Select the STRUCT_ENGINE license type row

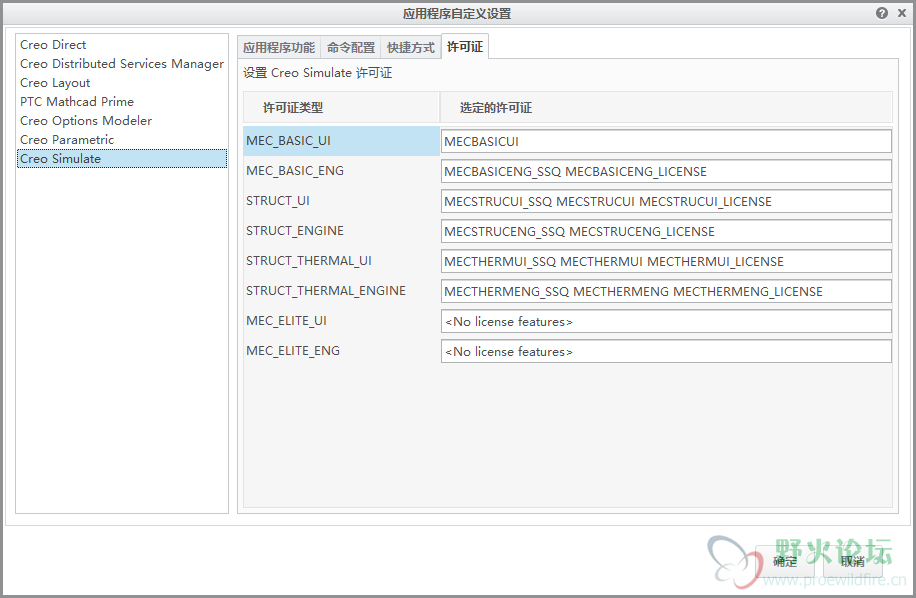[x=341, y=231]
